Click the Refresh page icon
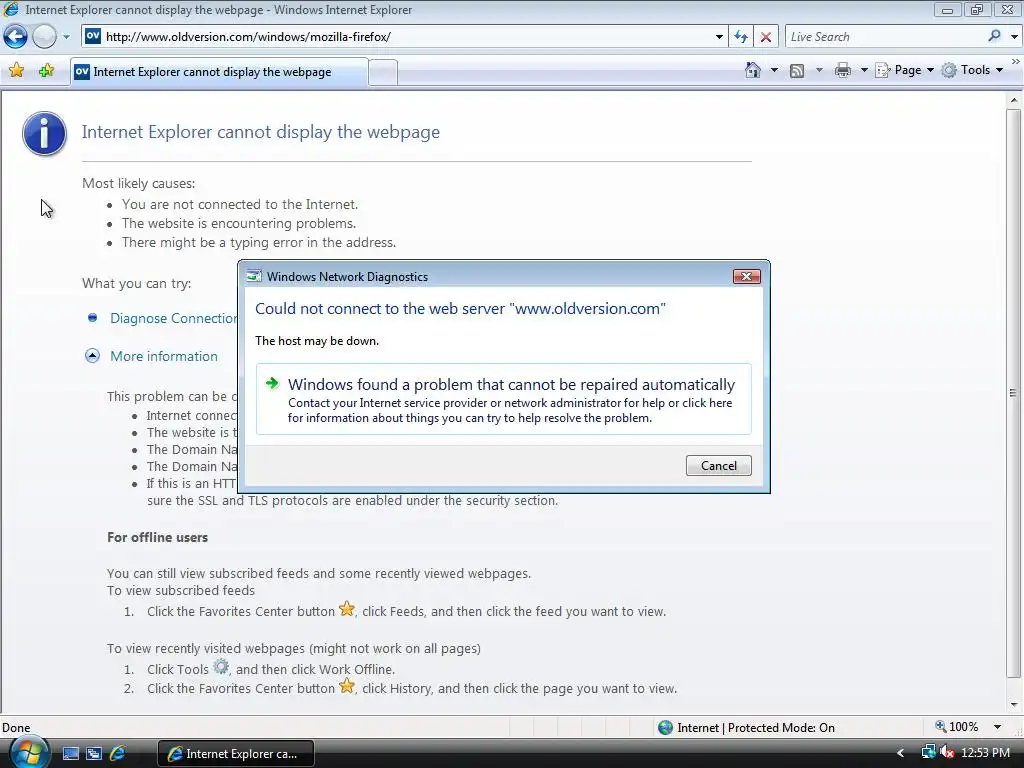The width and height of the screenshot is (1024, 768). (741, 37)
